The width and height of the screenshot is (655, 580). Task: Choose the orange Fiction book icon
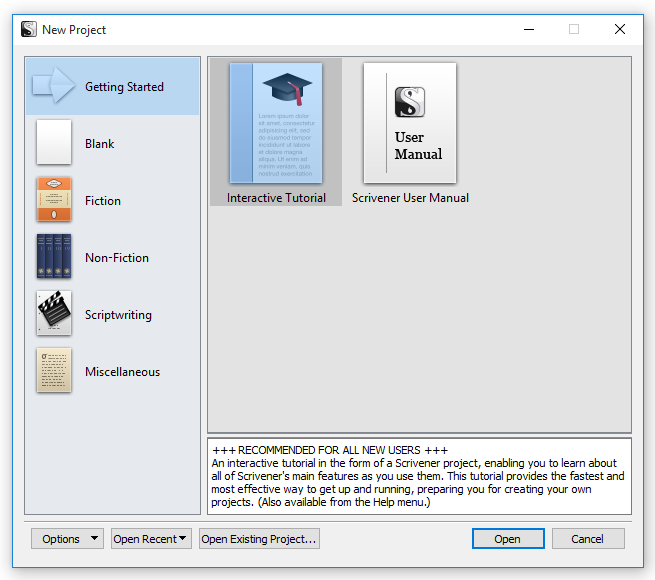[54, 199]
